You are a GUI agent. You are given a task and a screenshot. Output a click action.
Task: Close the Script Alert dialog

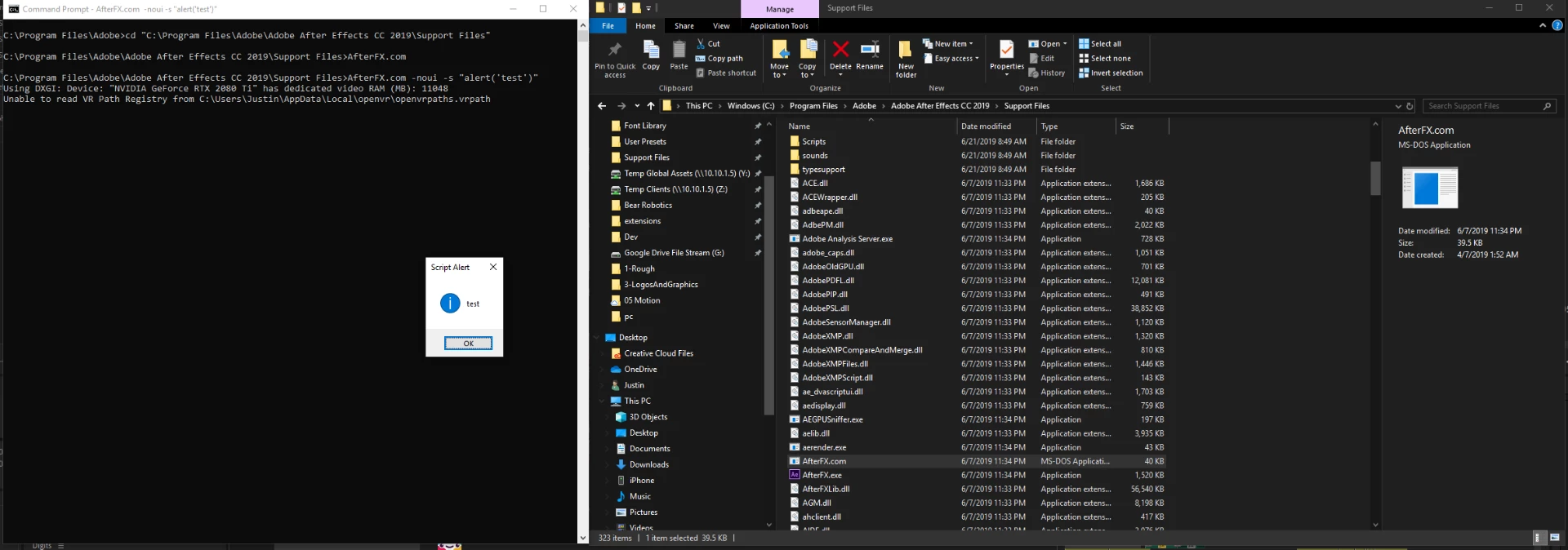pyautogui.click(x=492, y=267)
